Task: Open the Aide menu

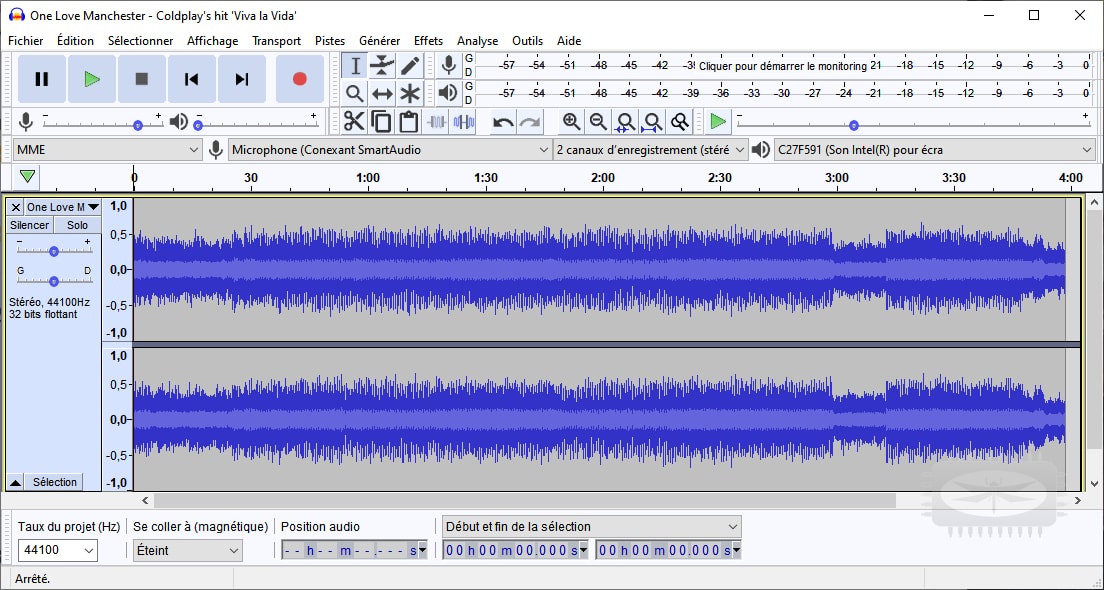Action: coord(569,41)
